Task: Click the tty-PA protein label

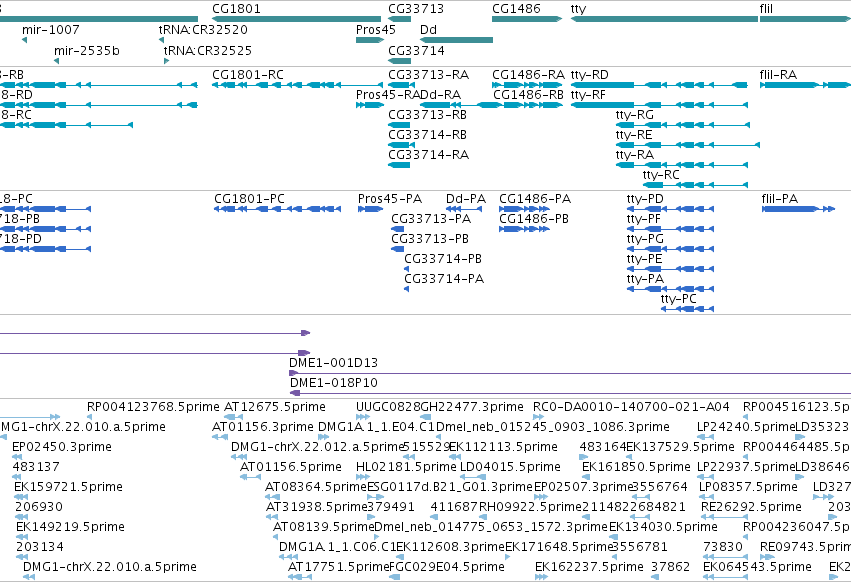Action: coord(645,279)
